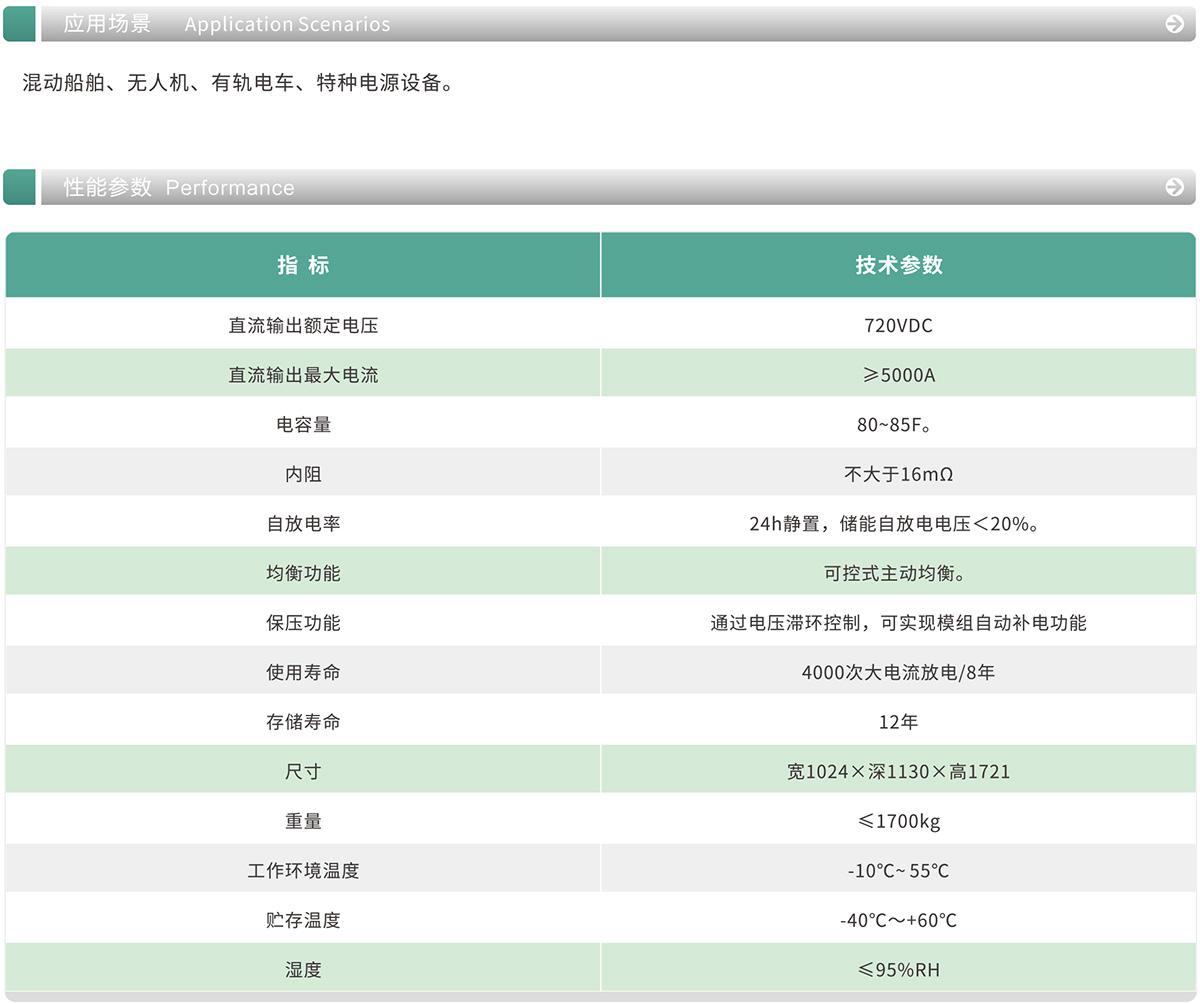The image size is (1200, 1004).
Task: Click green square beside 性能参数 heading
Action: coord(19,187)
